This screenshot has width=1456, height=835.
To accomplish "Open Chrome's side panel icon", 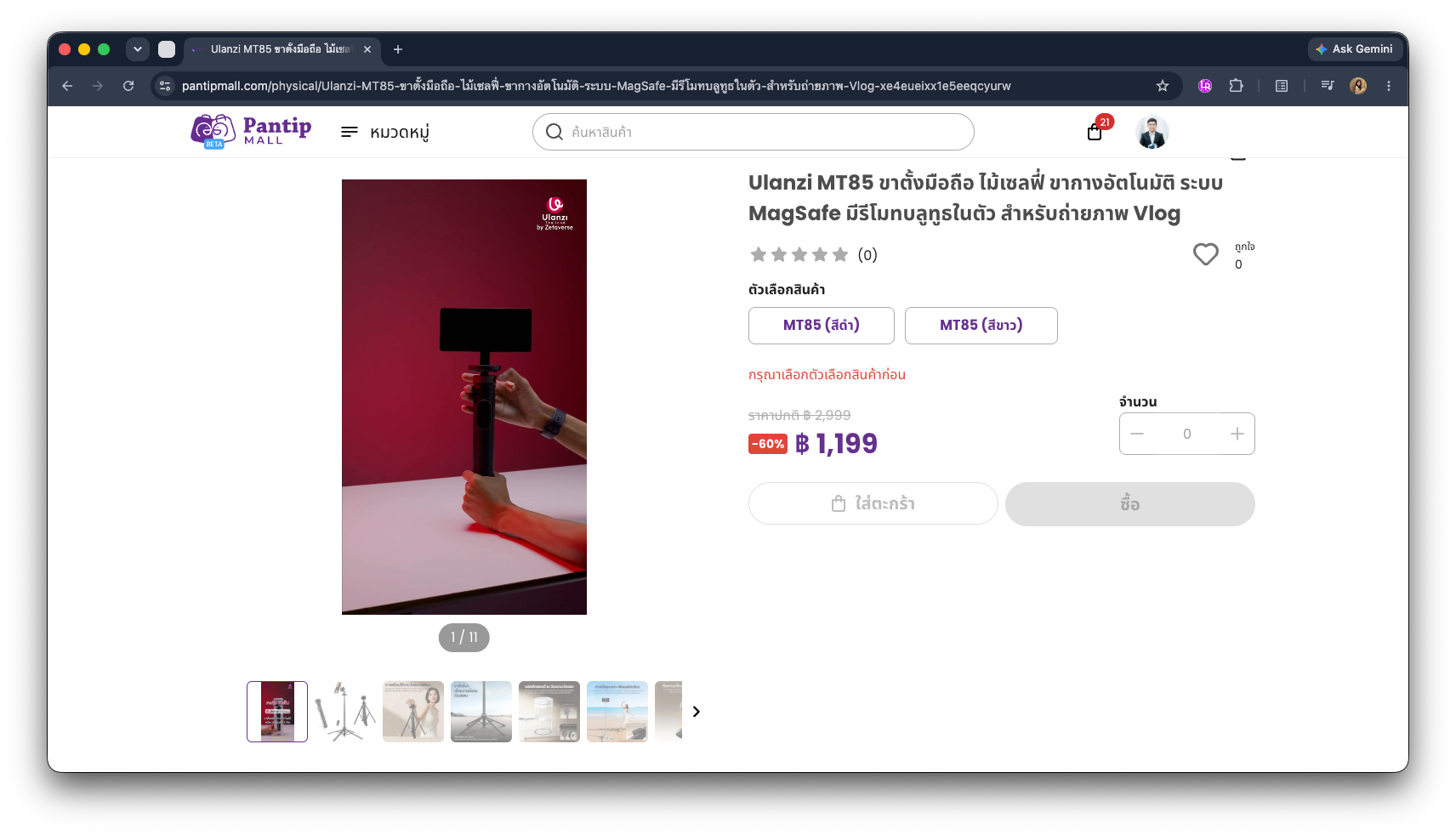I will pos(1282,86).
